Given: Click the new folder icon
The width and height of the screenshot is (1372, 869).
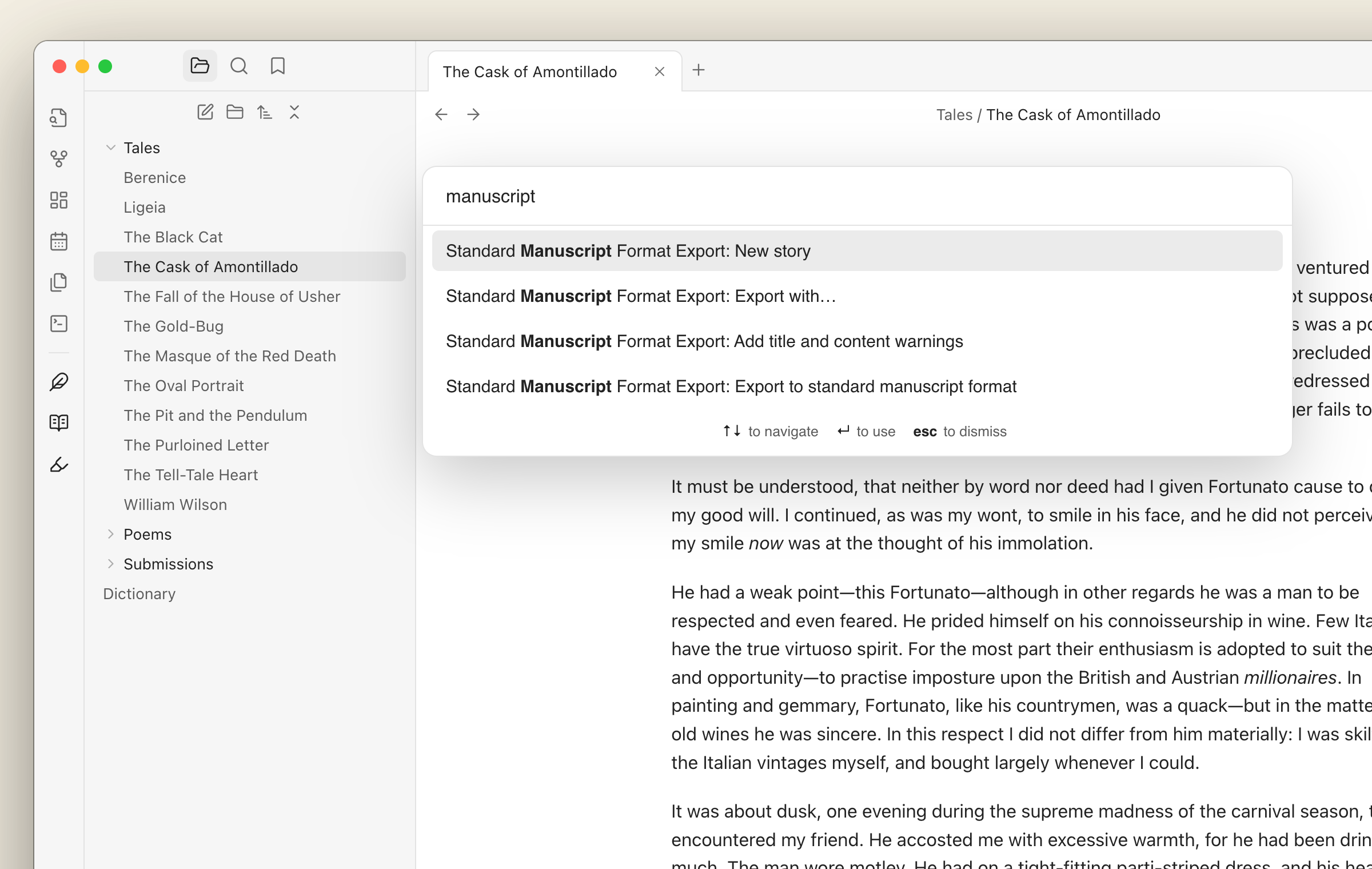Looking at the screenshot, I should (x=235, y=112).
